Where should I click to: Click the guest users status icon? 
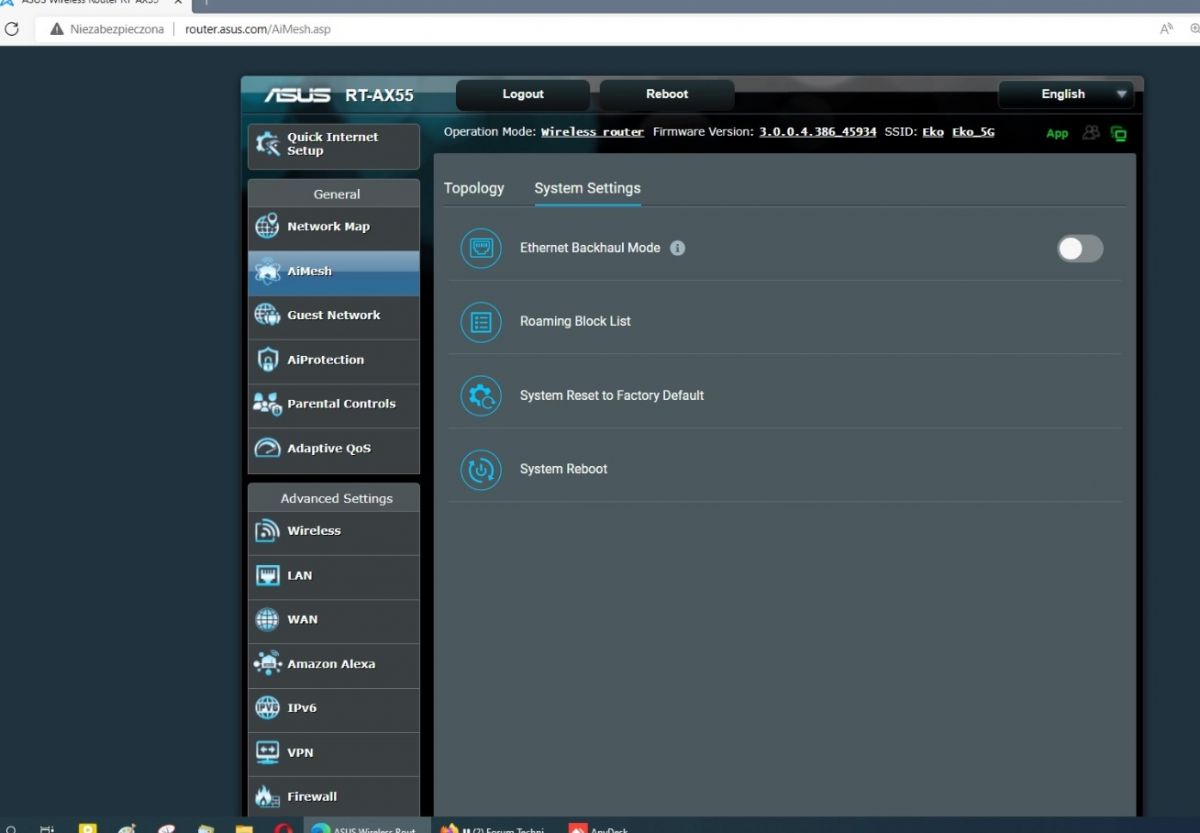[x=1091, y=132]
